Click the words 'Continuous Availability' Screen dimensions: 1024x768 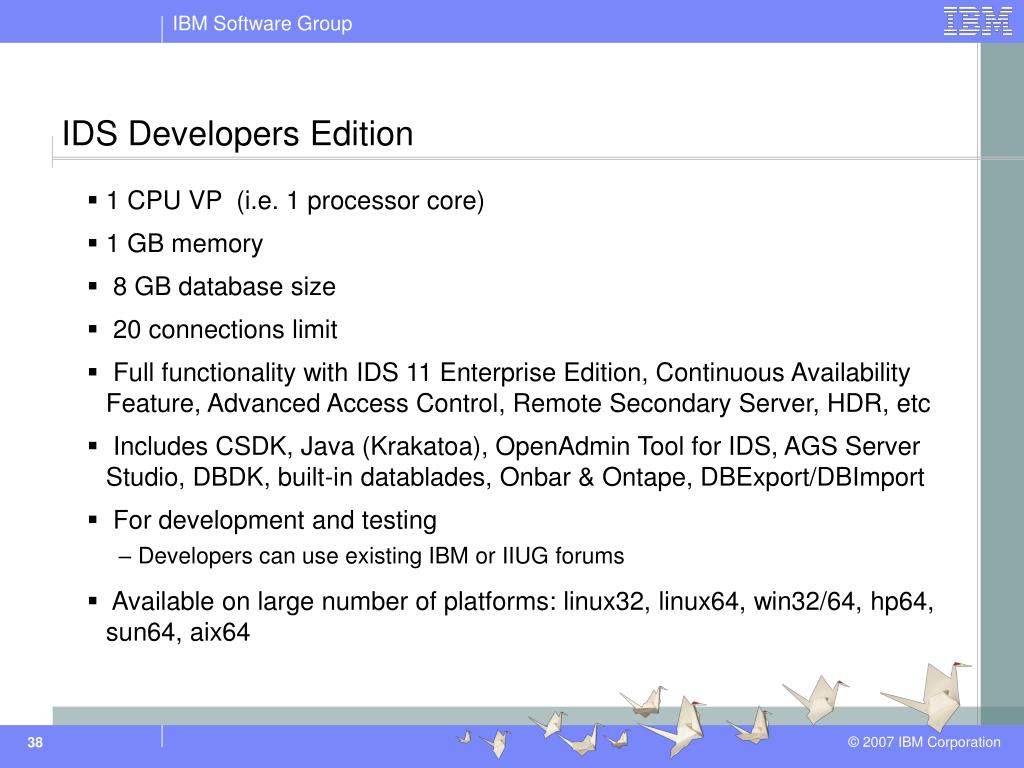pyautogui.click(x=783, y=373)
